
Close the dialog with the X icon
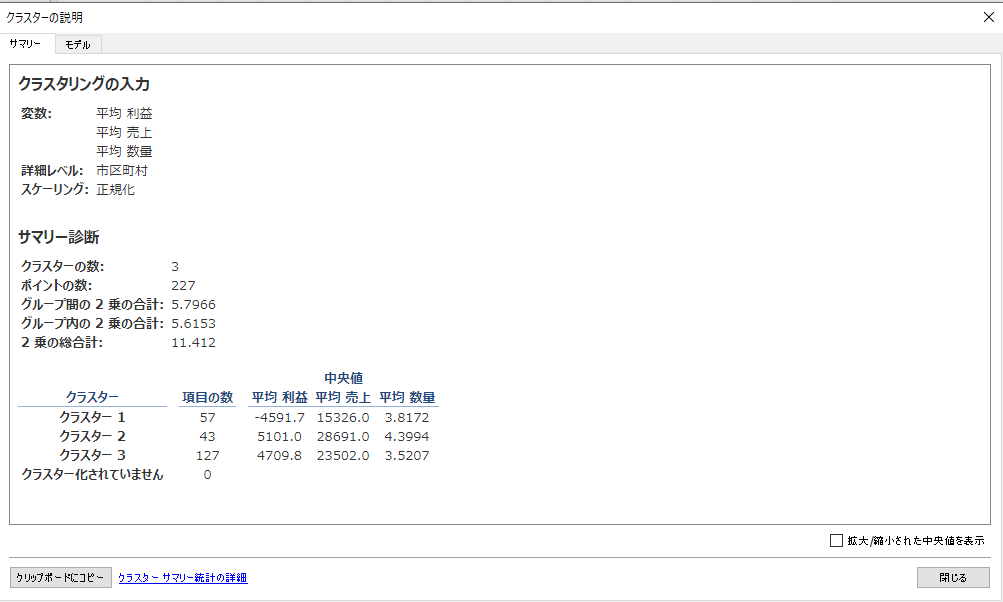click(989, 17)
